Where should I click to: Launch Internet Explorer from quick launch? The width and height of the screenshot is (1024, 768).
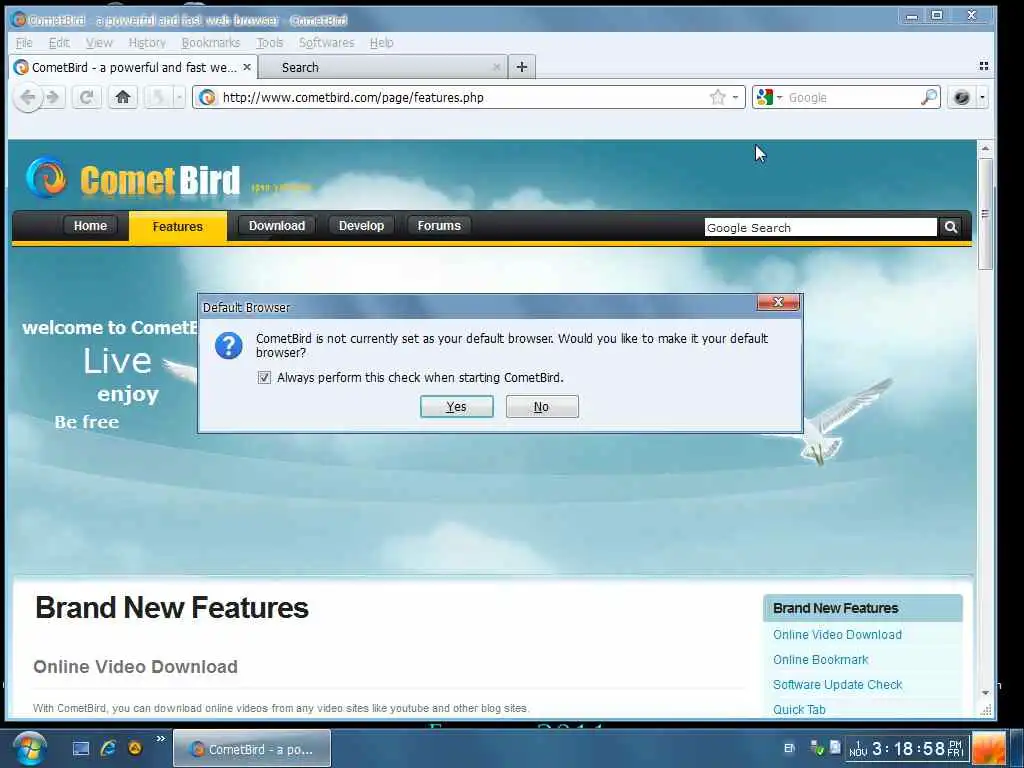click(108, 748)
